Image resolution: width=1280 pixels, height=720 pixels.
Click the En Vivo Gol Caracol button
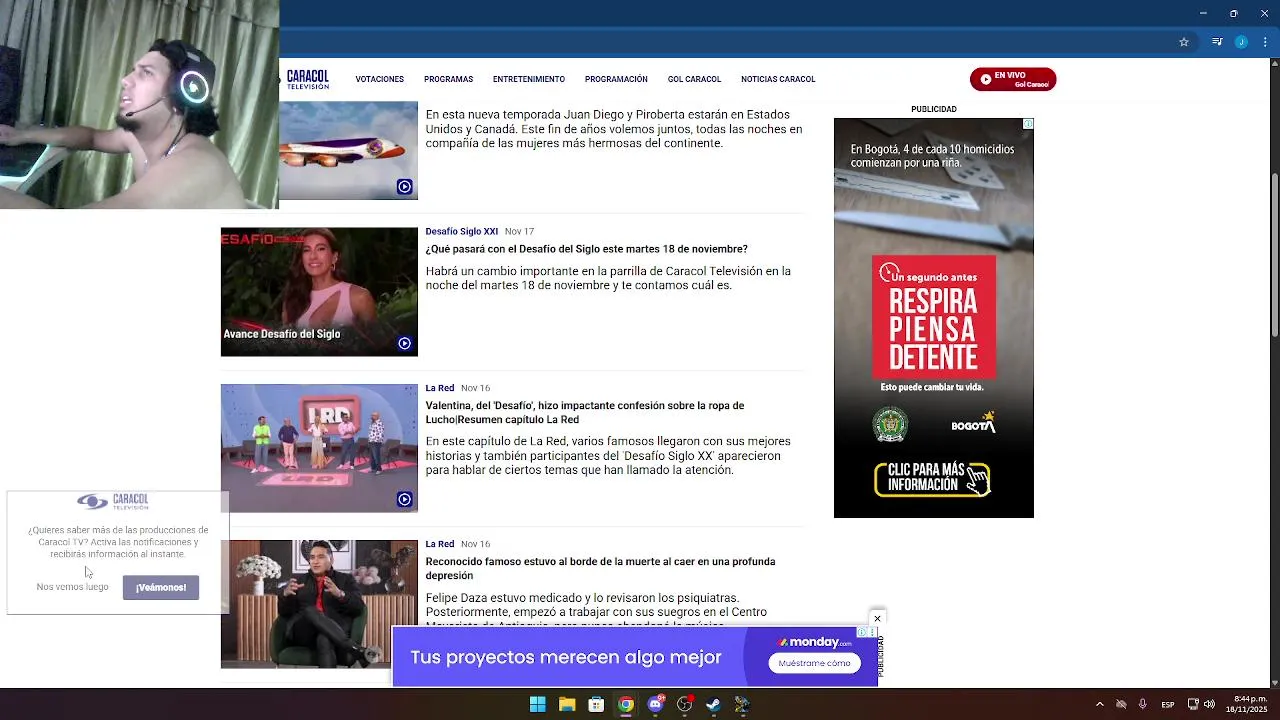pos(1013,79)
